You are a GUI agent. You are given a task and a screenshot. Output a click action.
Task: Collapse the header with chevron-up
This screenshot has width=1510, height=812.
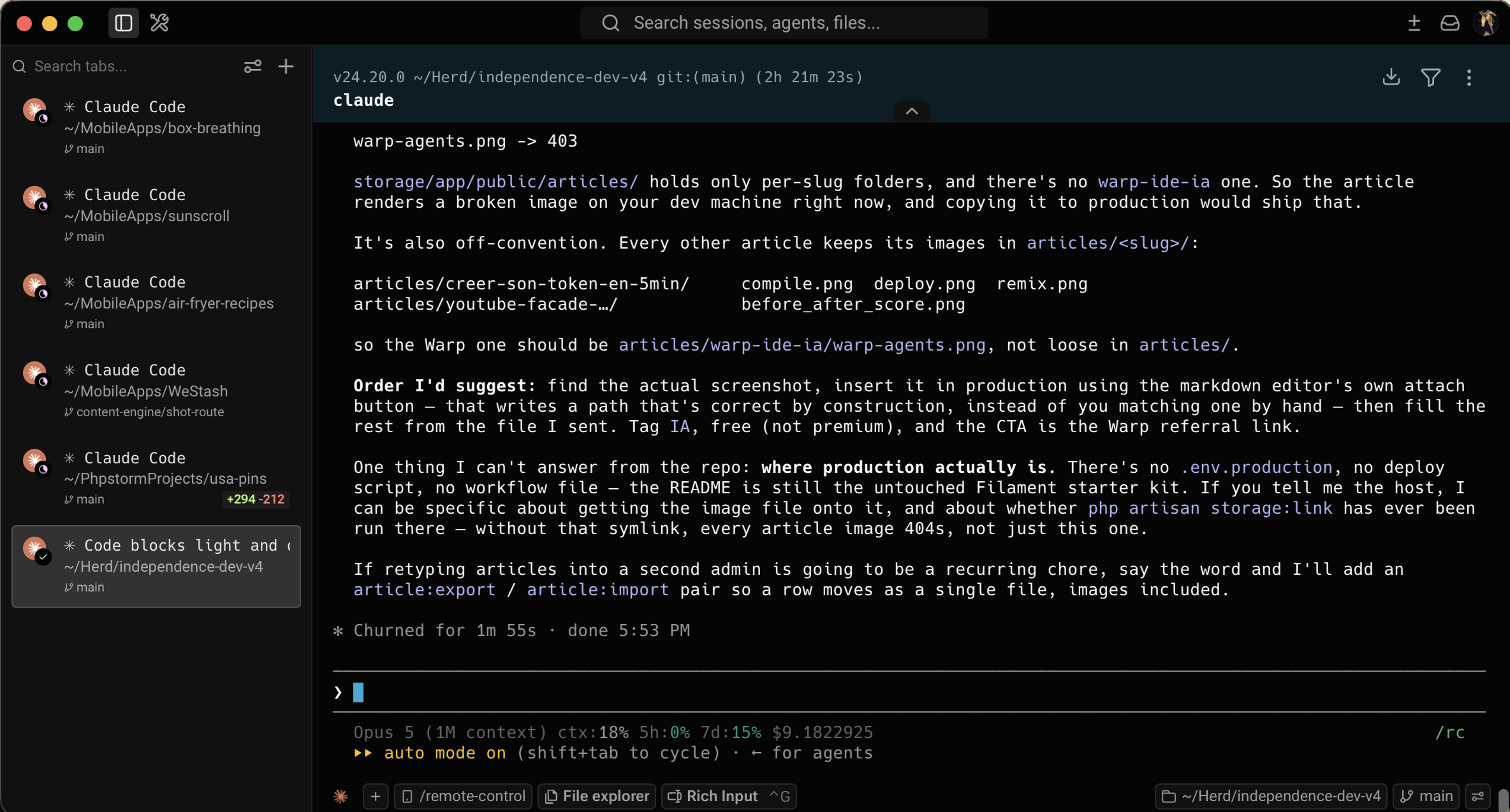(x=912, y=111)
